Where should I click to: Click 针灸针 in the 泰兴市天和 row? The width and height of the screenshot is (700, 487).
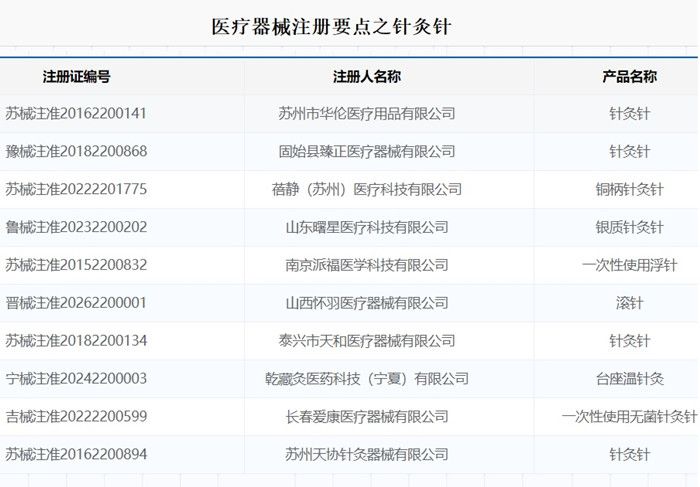[629, 341]
